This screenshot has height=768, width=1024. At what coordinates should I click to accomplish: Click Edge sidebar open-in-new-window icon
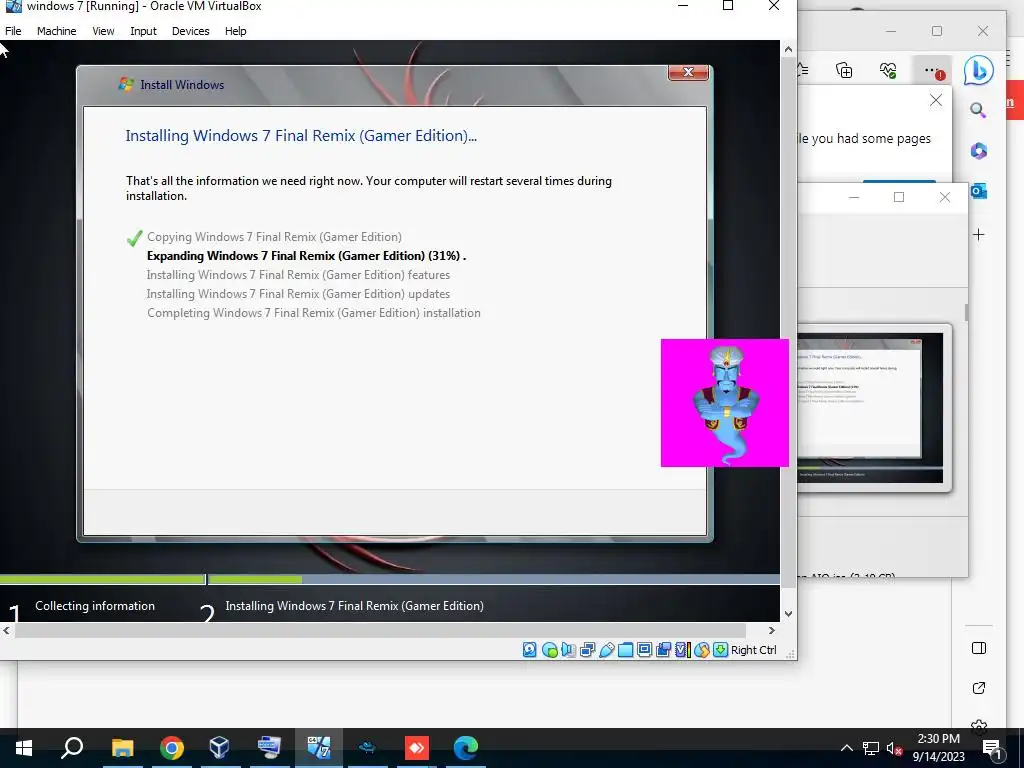979,688
